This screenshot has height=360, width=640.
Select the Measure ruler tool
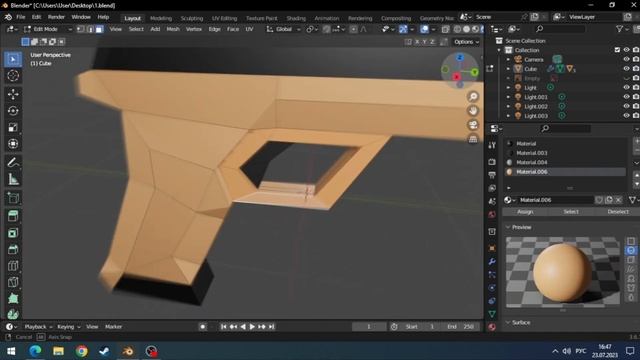click(13, 179)
